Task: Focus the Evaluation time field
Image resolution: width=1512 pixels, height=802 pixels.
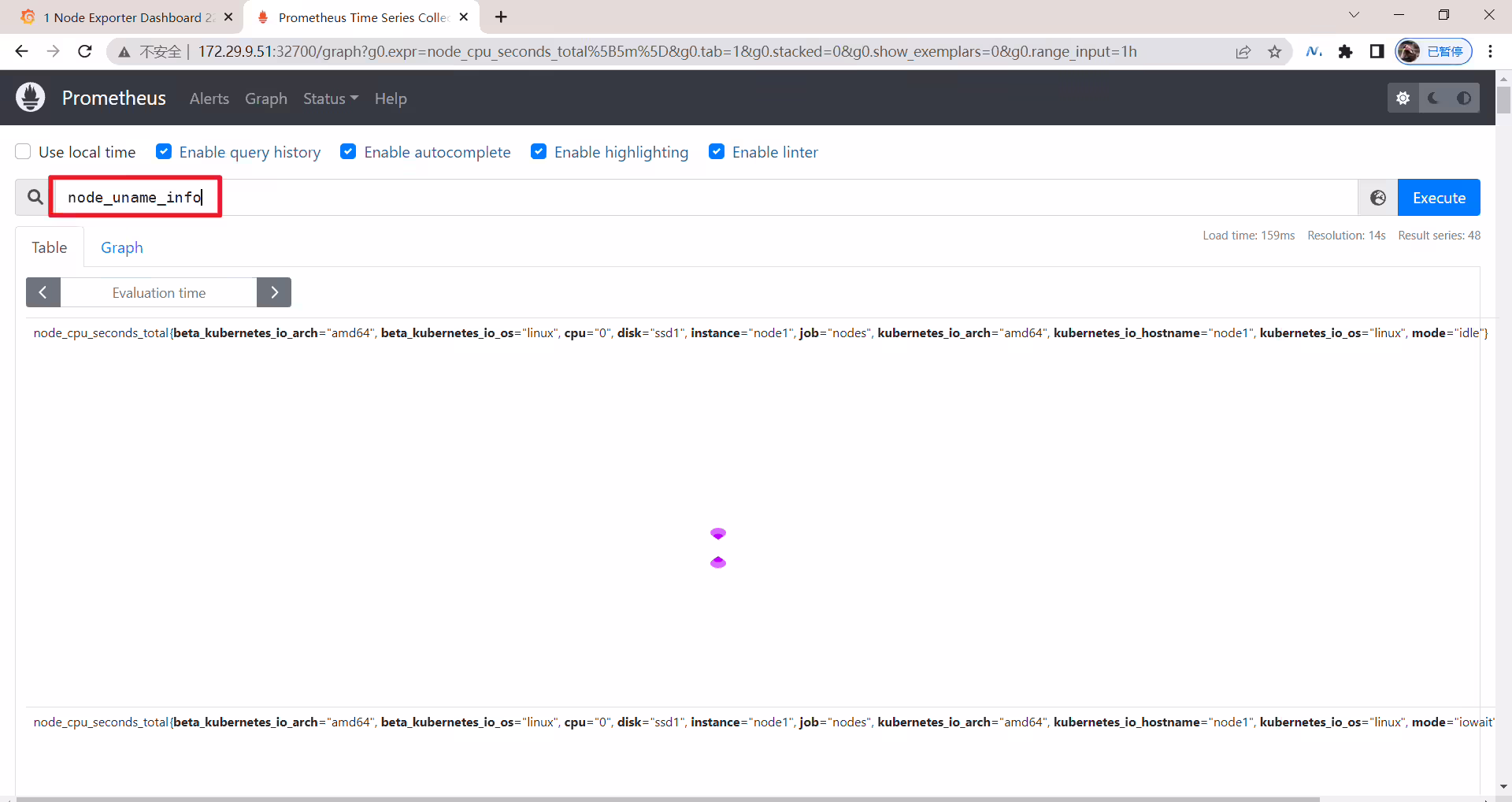Action: click(x=159, y=292)
